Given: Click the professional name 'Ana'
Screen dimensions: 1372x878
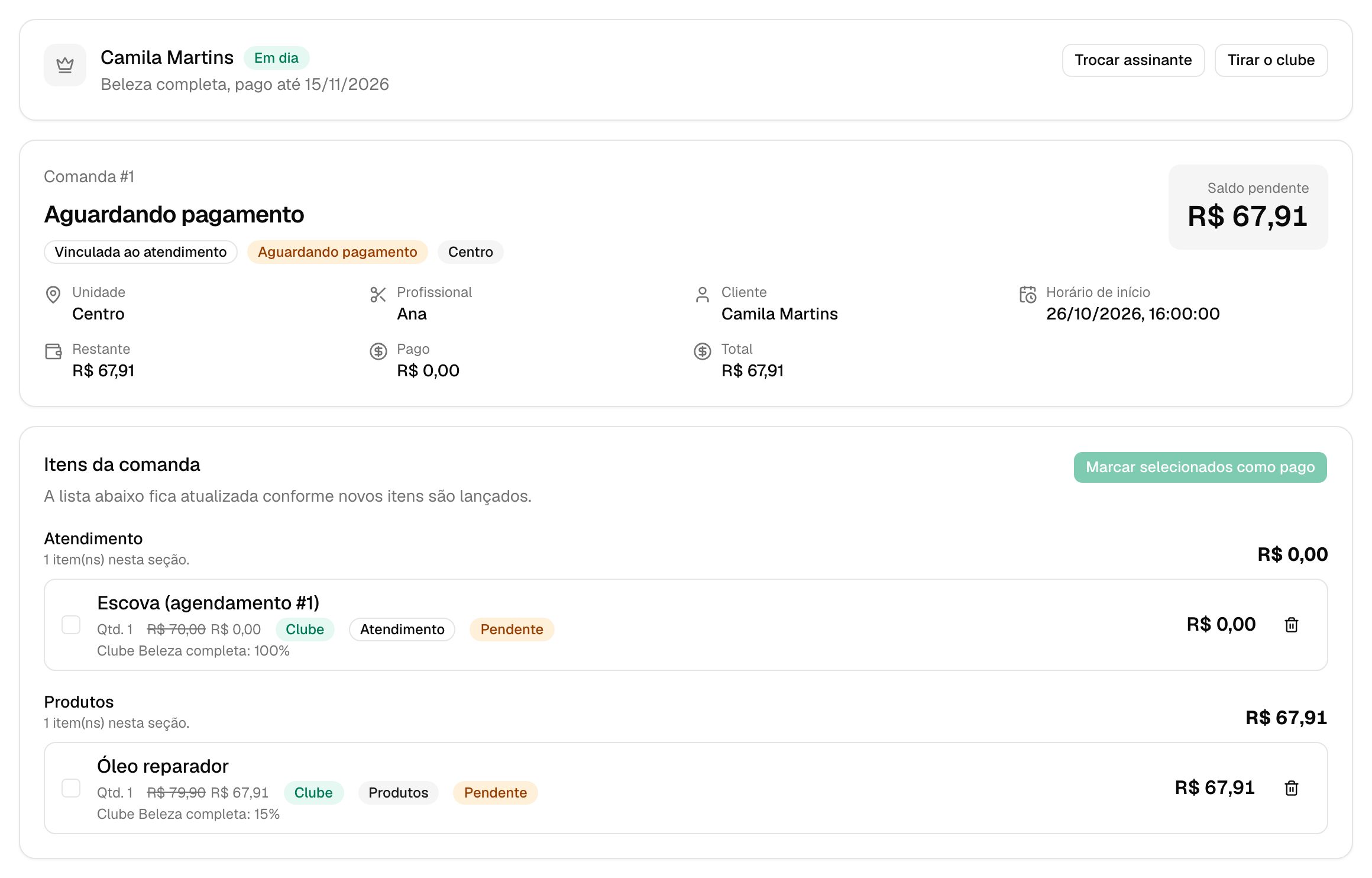Looking at the screenshot, I should pos(412,314).
